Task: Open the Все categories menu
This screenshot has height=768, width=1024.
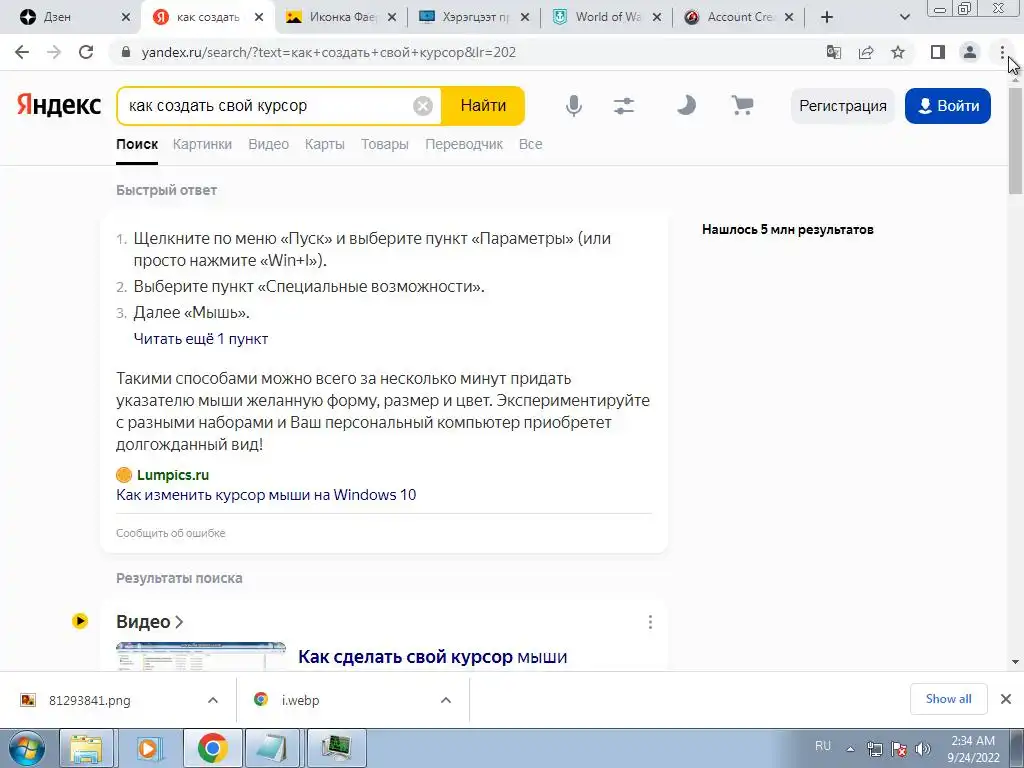Action: click(x=530, y=144)
